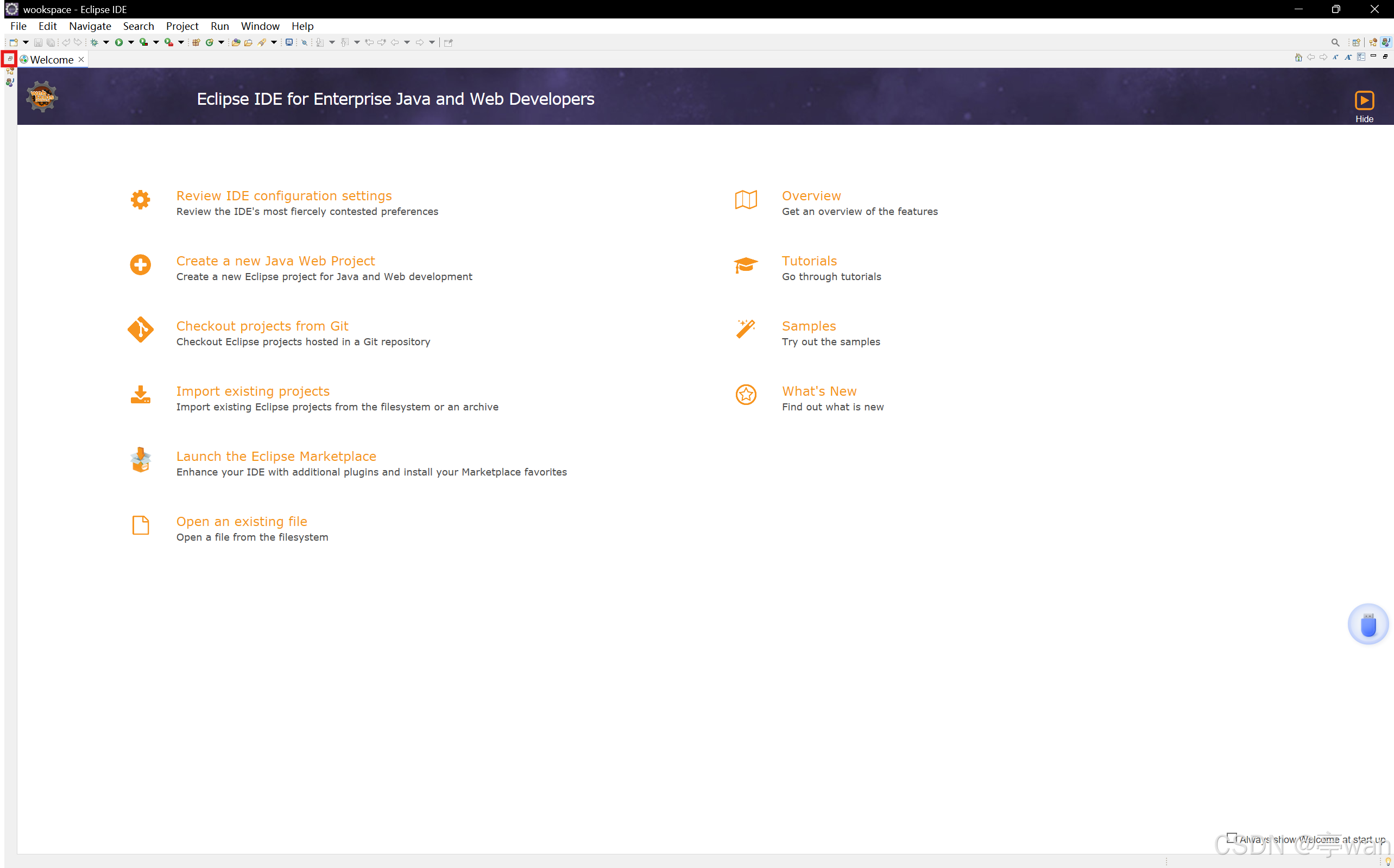Screen dimensions: 1394x868
Task: Expand the Debug configurations dropdown arrow
Action: (x=106, y=42)
